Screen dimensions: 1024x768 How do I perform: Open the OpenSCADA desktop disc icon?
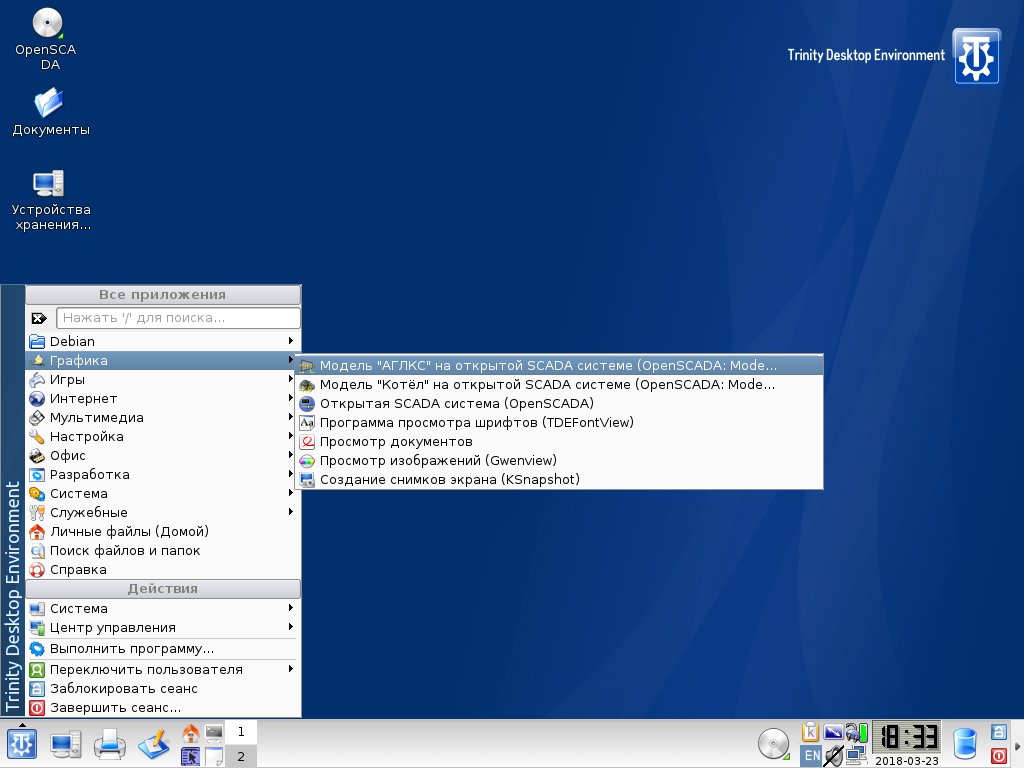46,24
